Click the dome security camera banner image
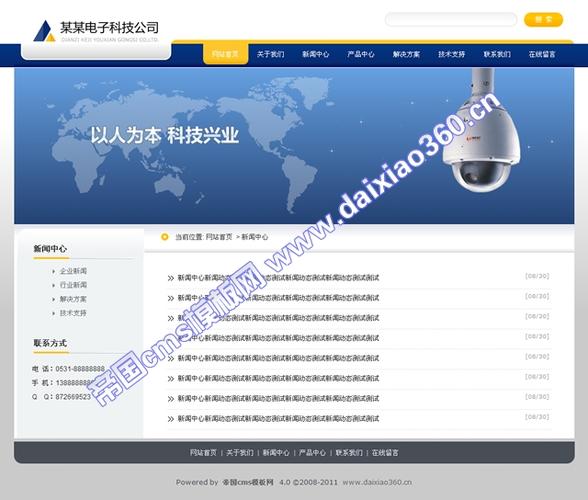588x500 pixels. coord(482,131)
